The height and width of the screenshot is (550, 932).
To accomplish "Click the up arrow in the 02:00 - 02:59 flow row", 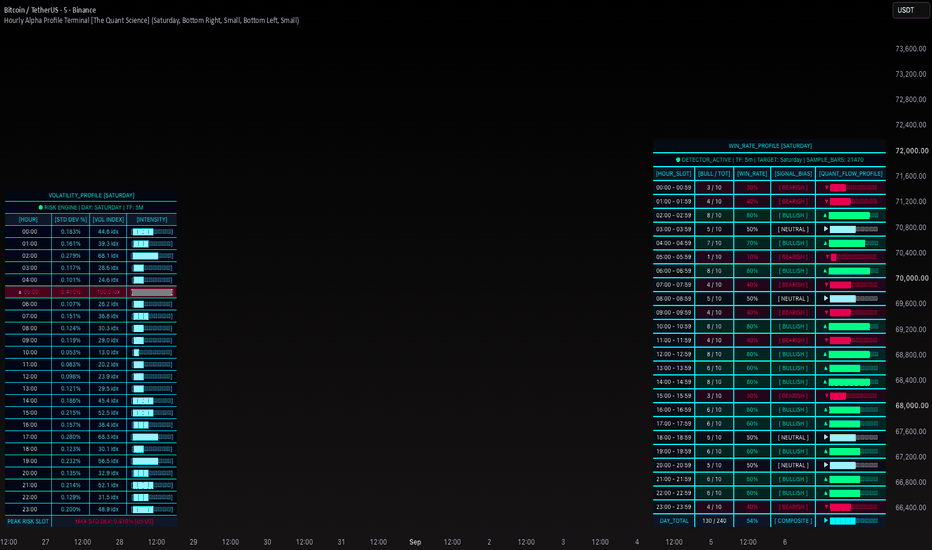I will click(826, 216).
